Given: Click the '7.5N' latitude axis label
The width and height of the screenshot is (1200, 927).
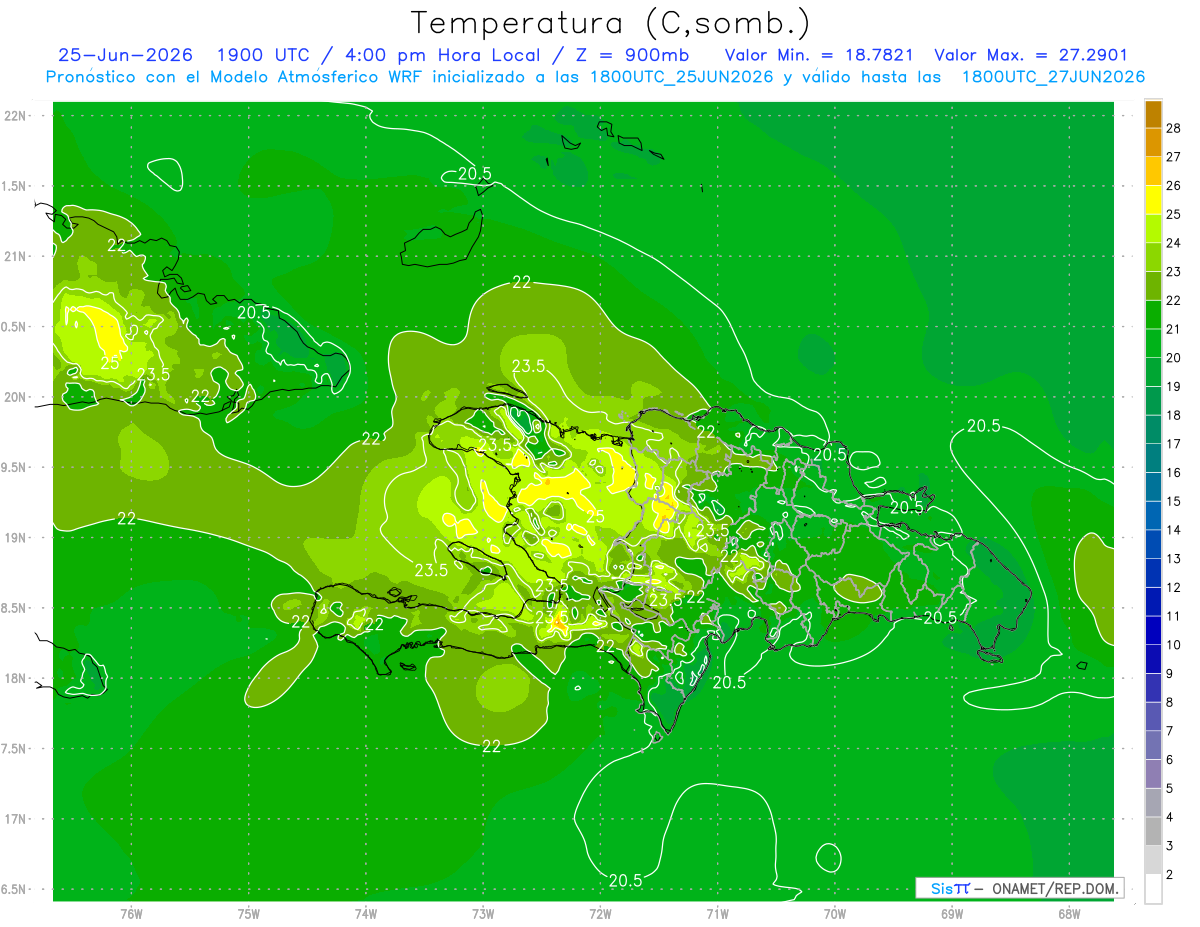Looking at the screenshot, I should 15,749.
